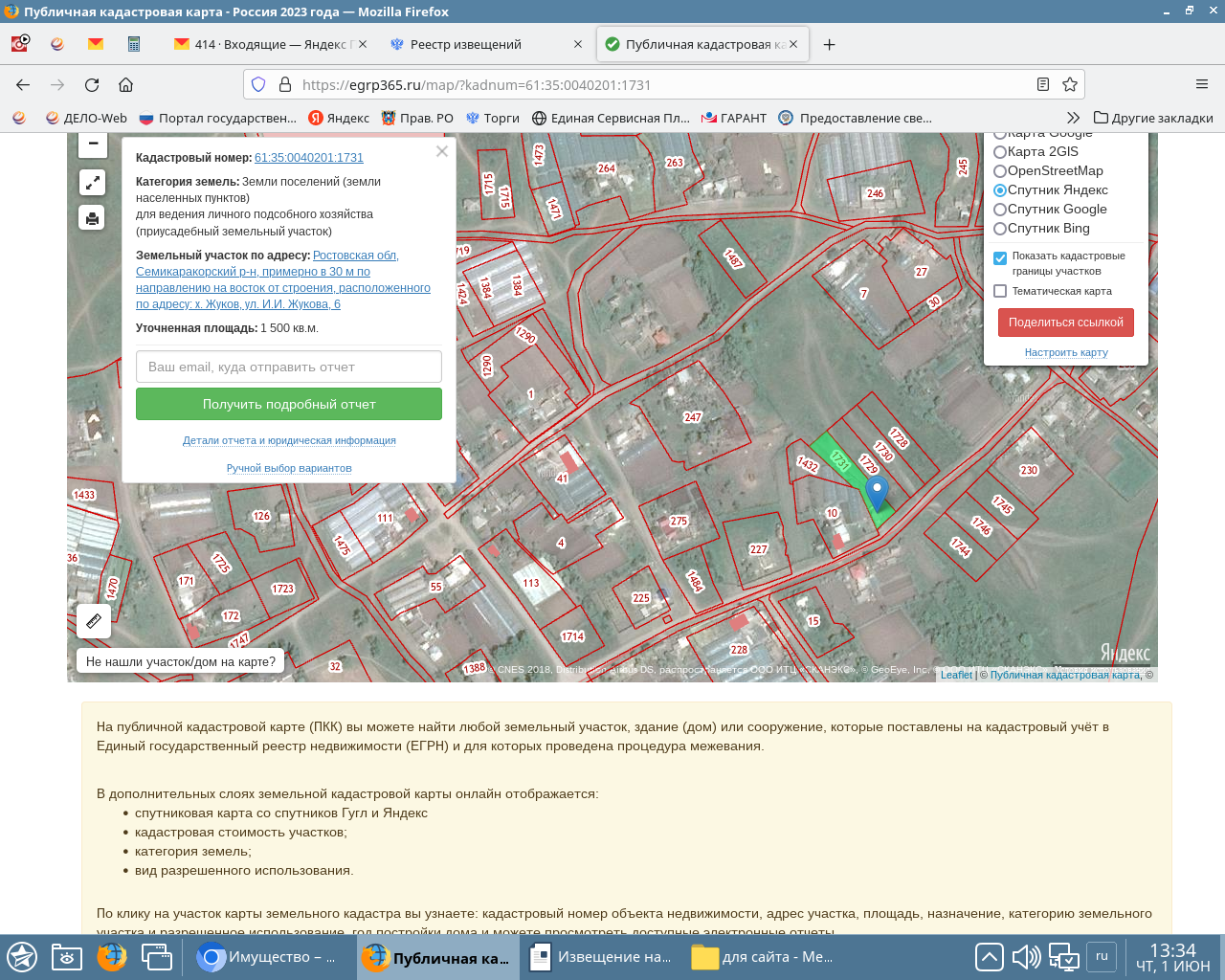Open the Firefox hamburger menu
1225x980 pixels.
[x=1200, y=84]
